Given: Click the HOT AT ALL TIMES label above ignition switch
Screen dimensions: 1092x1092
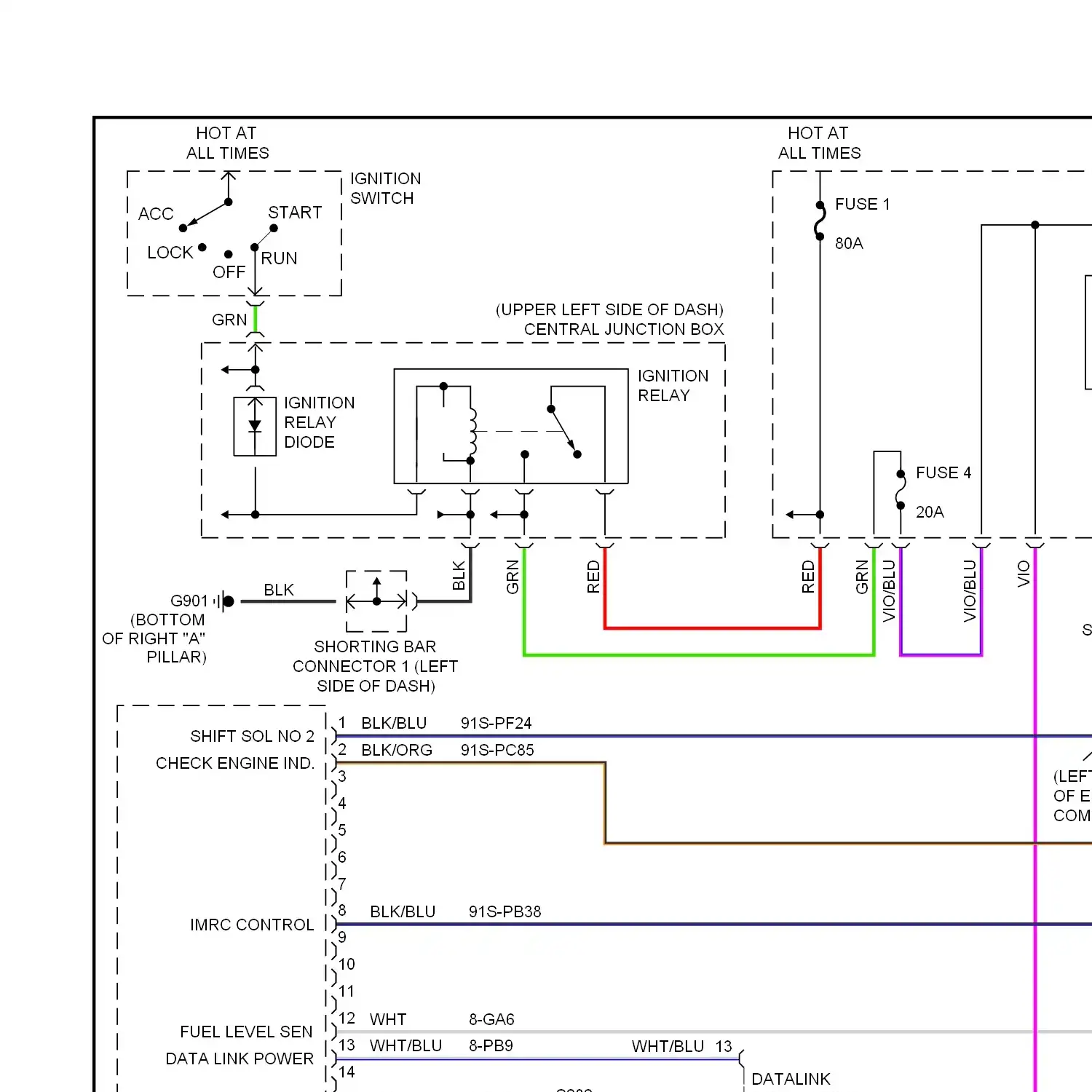Looking at the screenshot, I should [227, 143].
